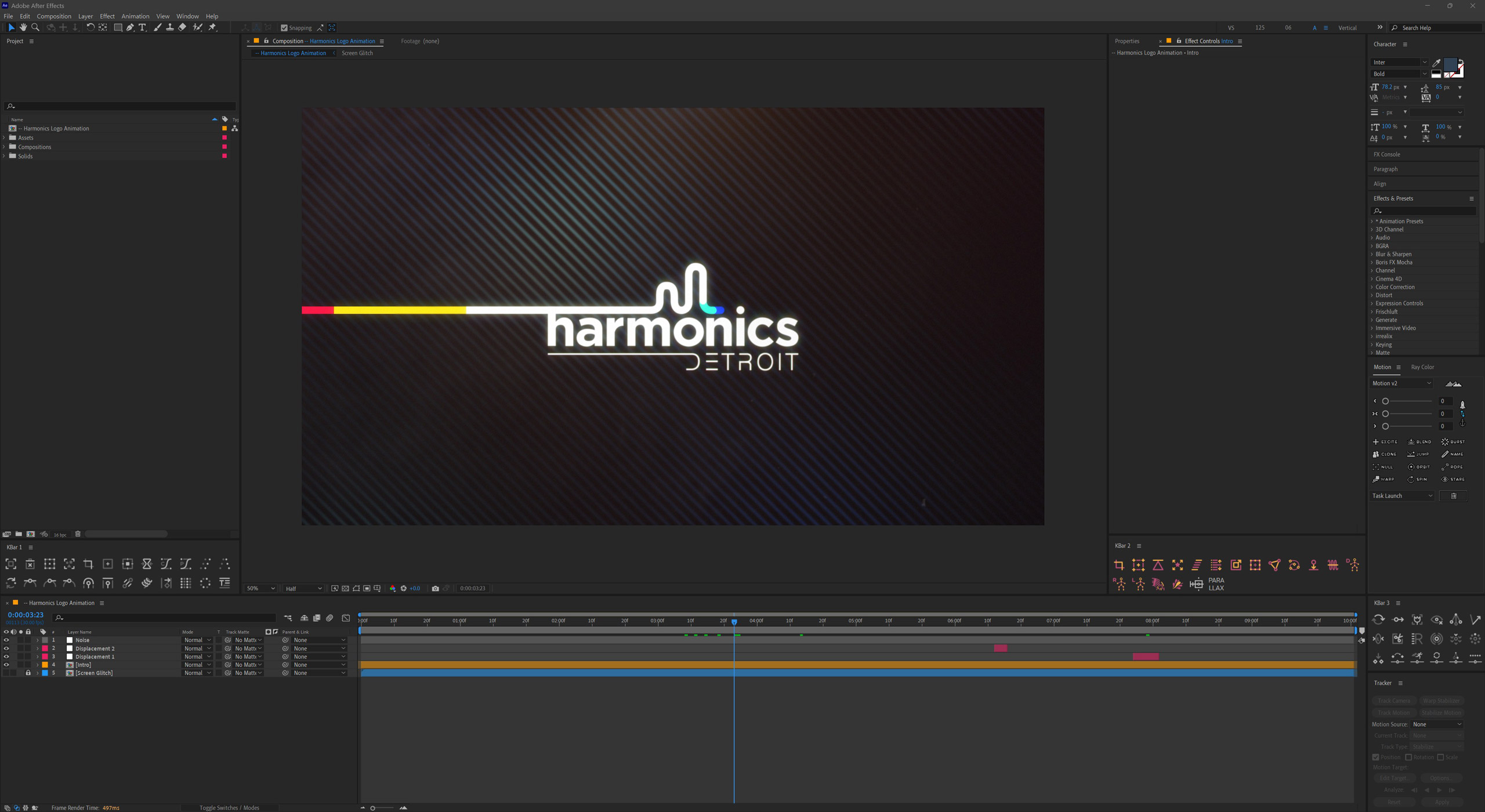Choose the Hand tool
The height and width of the screenshot is (812, 1485).
tap(23, 27)
